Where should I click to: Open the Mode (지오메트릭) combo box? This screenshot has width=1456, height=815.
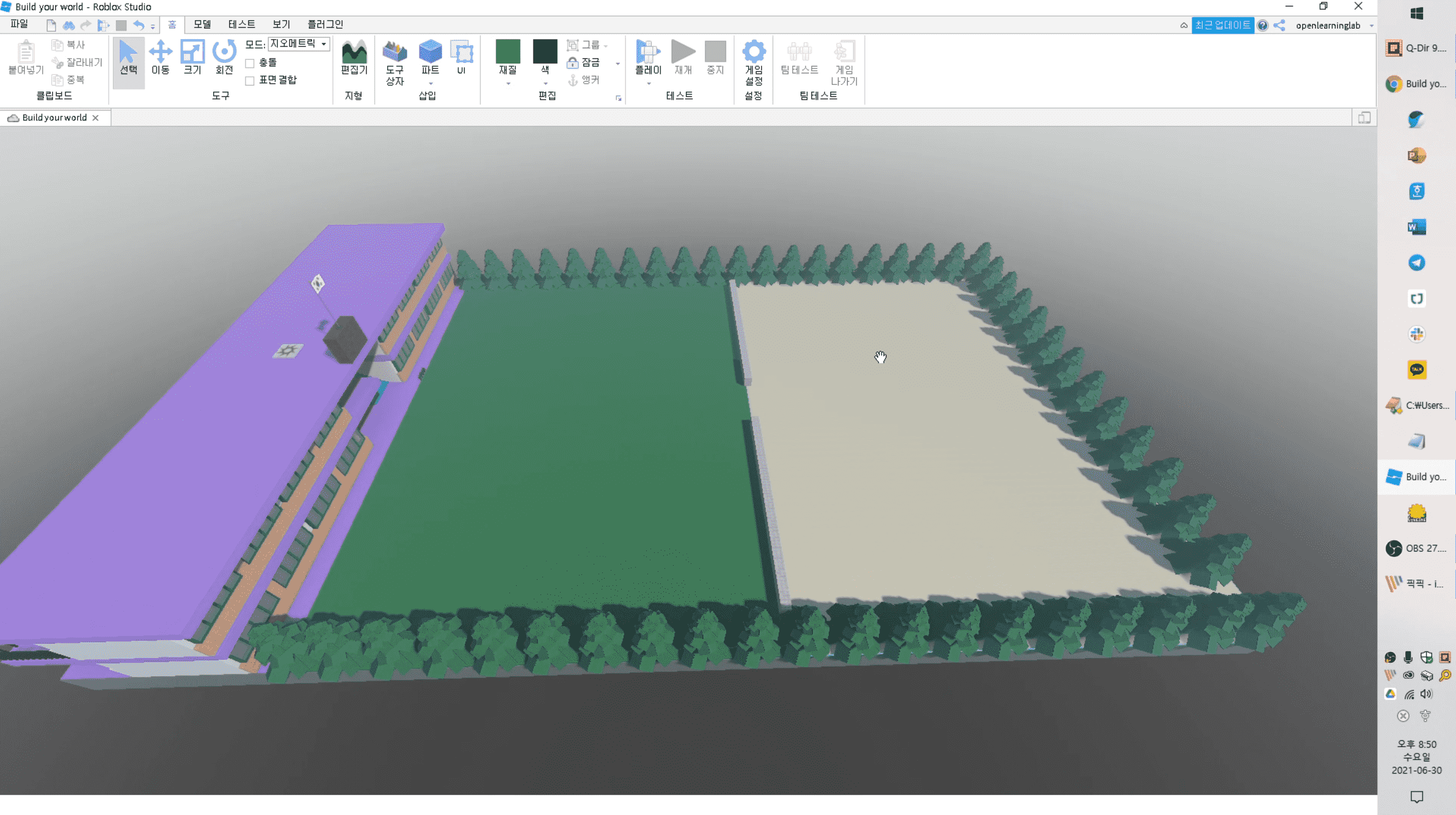pos(299,44)
